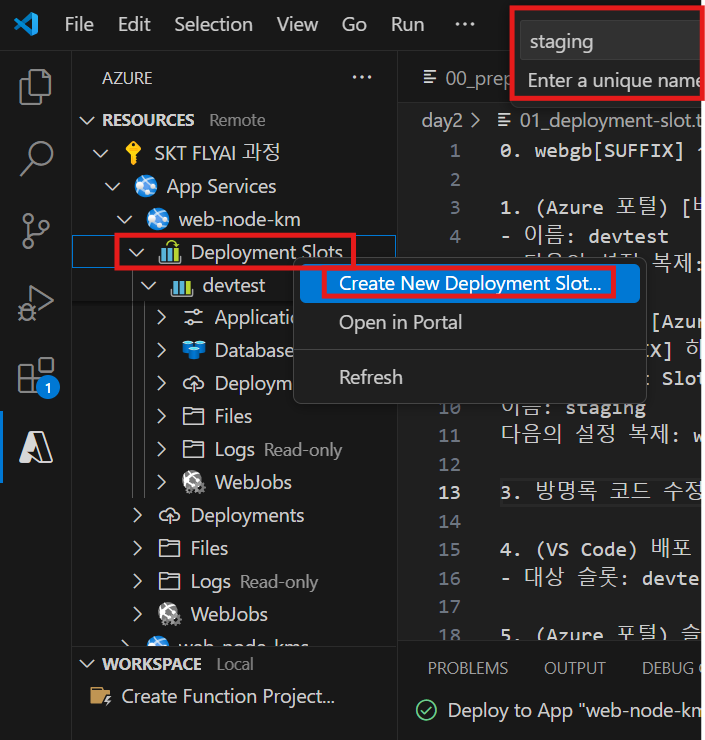
Task: Expand the Application settings node
Action: 161,318
